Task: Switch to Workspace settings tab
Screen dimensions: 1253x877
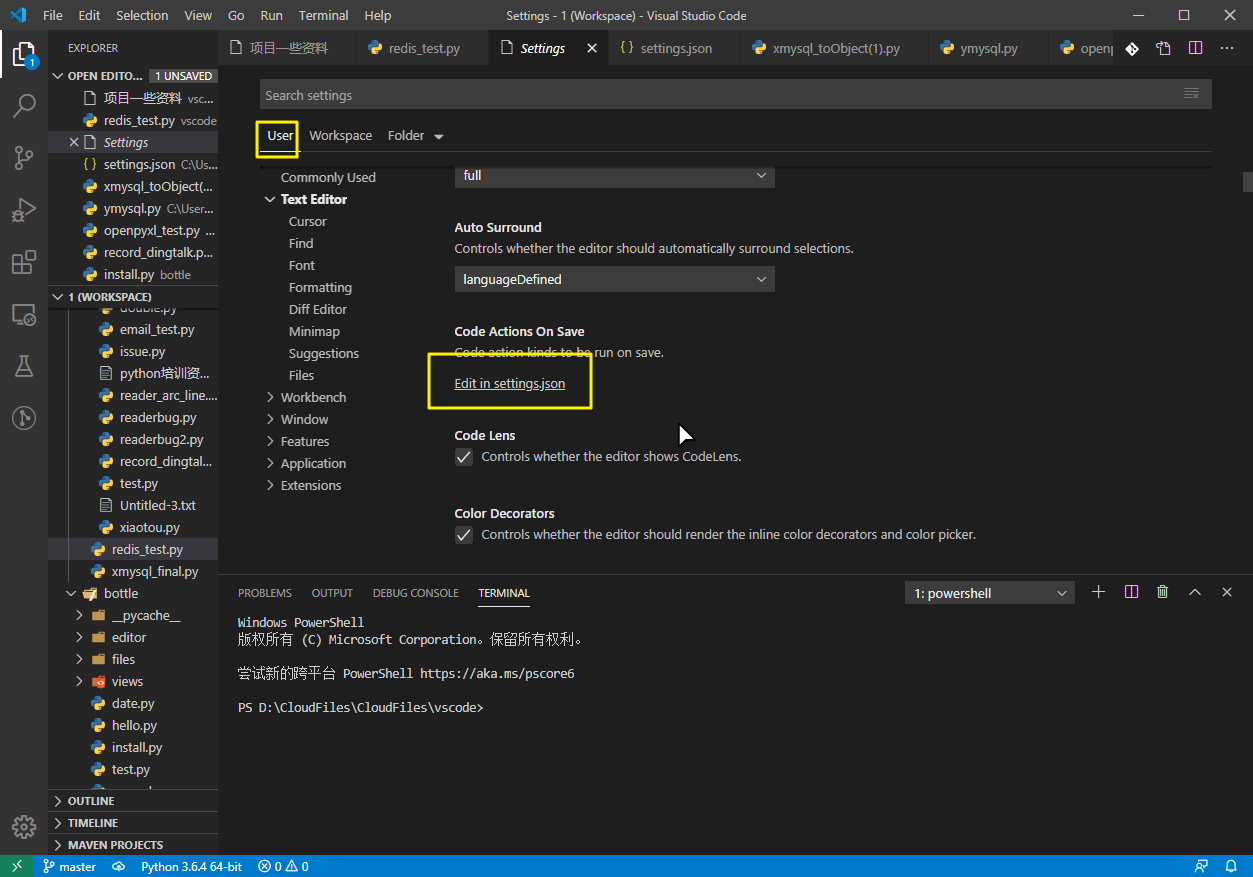Action: point(341,135)
